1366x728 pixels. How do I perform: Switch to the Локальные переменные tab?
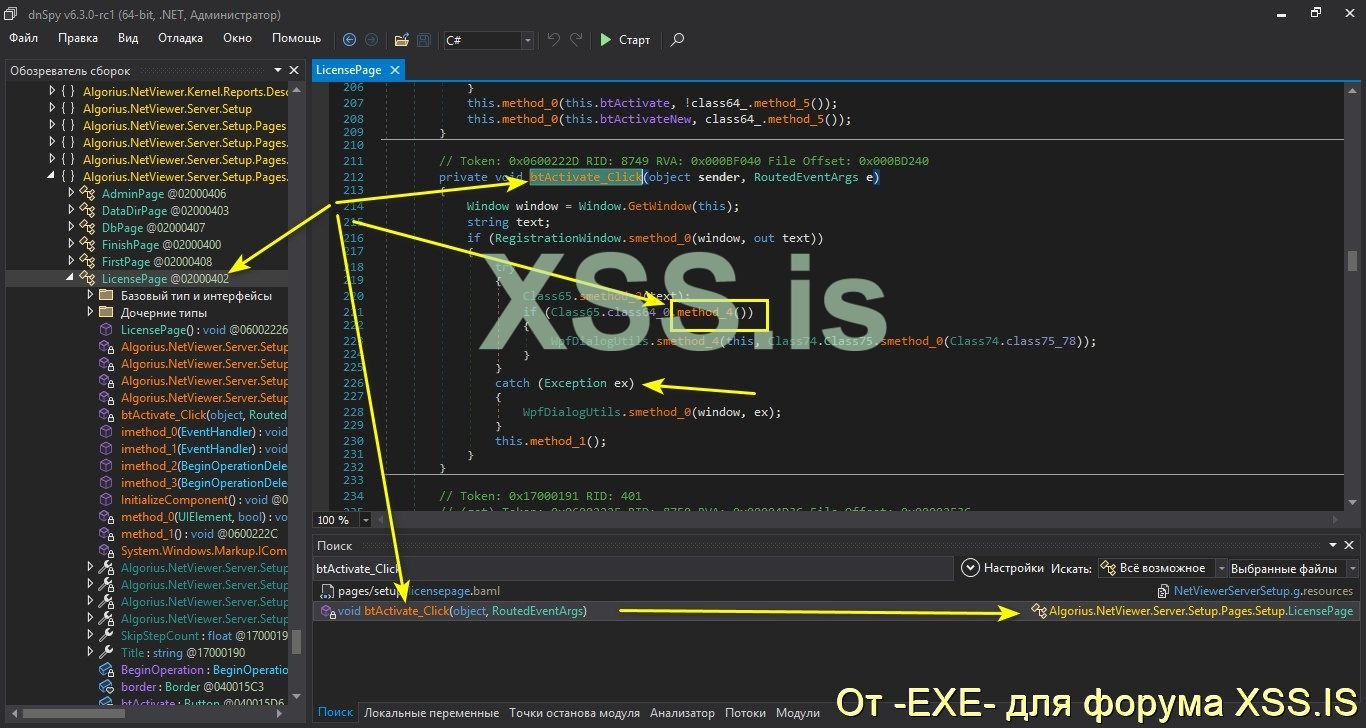coord(431,713)
